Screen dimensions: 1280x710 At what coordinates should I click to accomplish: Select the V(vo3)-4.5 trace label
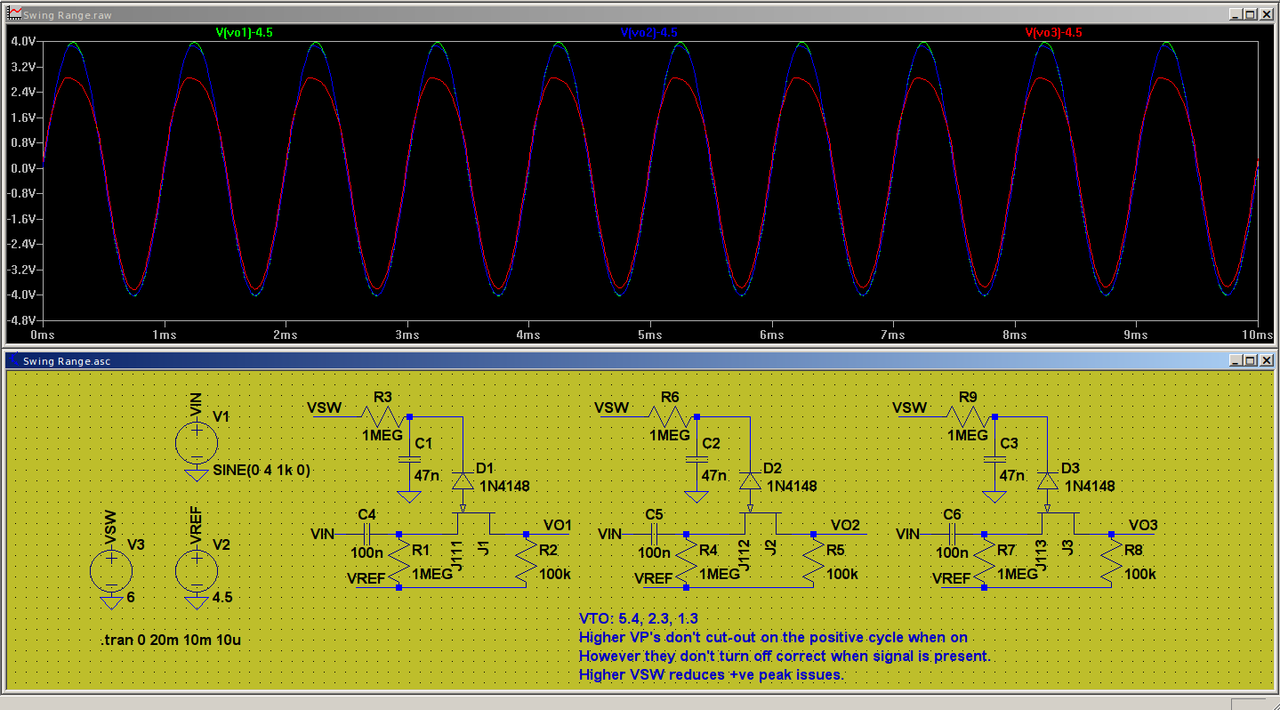point(1053,33)
